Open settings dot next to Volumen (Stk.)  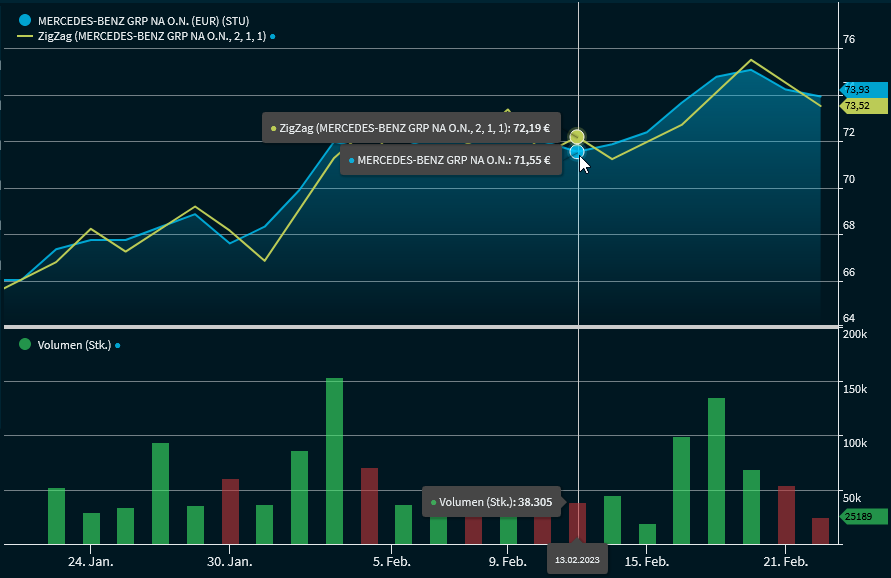(x=117, y=345)
